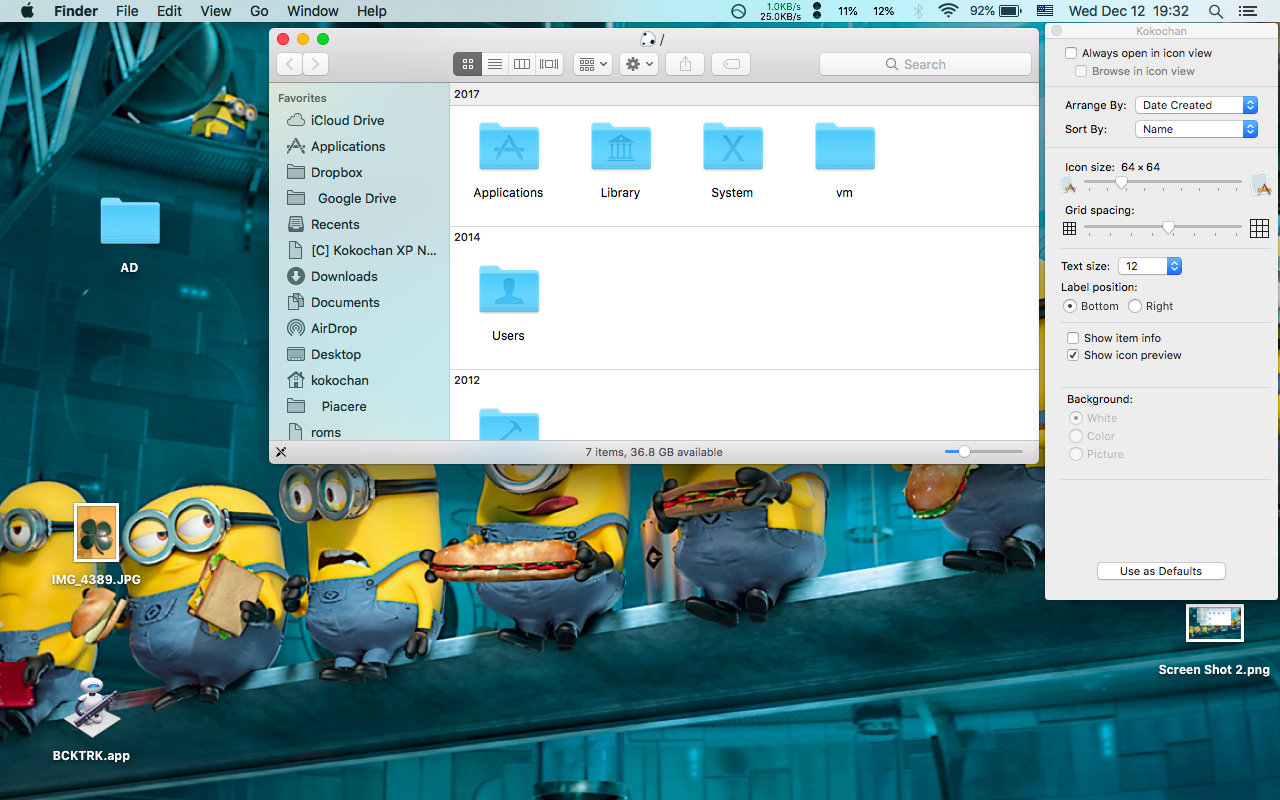Go back in Finder window
The height and width of the screenshot is (800, 1280).
click(289, 64)
